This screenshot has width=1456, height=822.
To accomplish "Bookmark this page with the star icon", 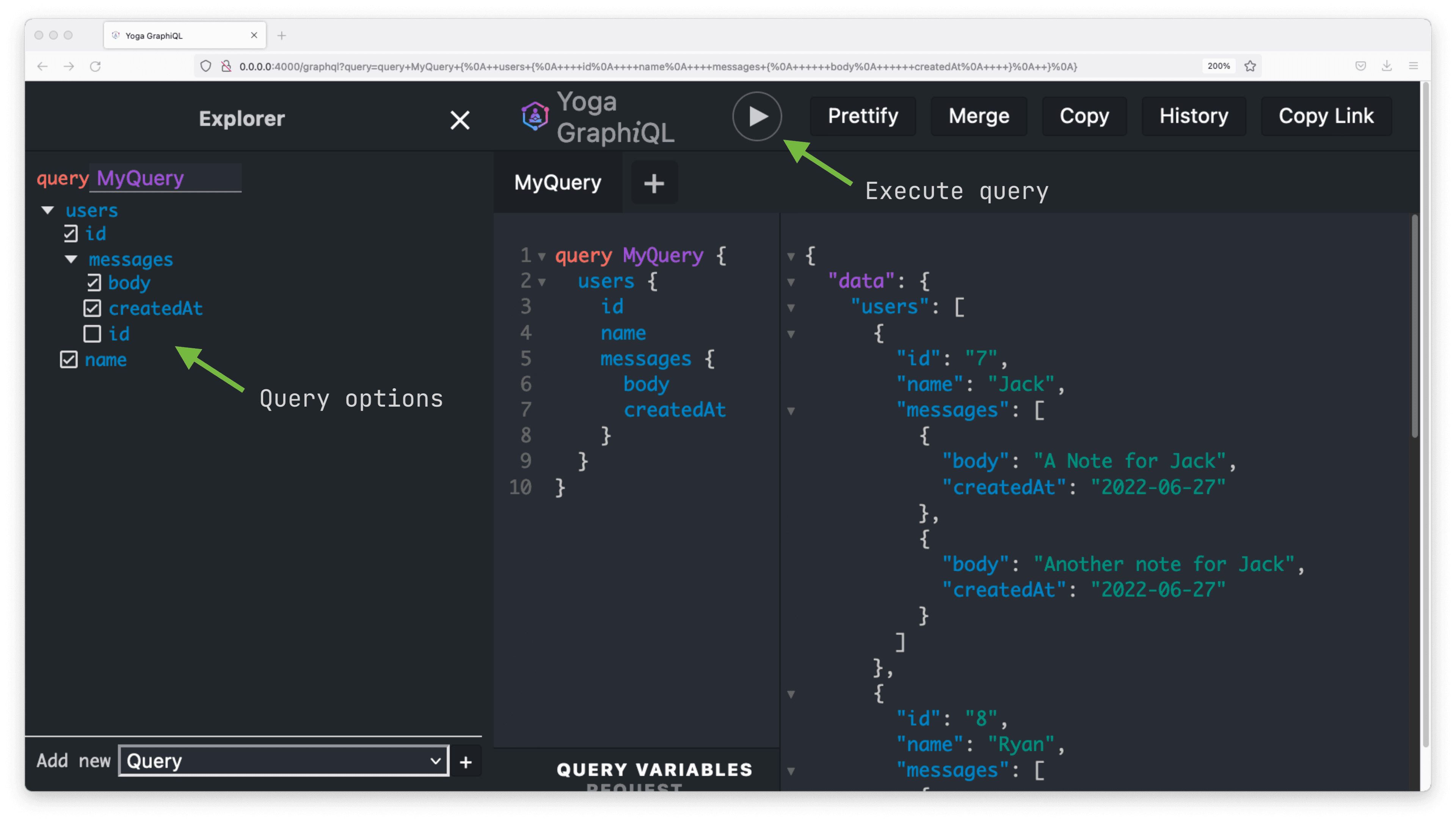I will tap(1250, 66).
